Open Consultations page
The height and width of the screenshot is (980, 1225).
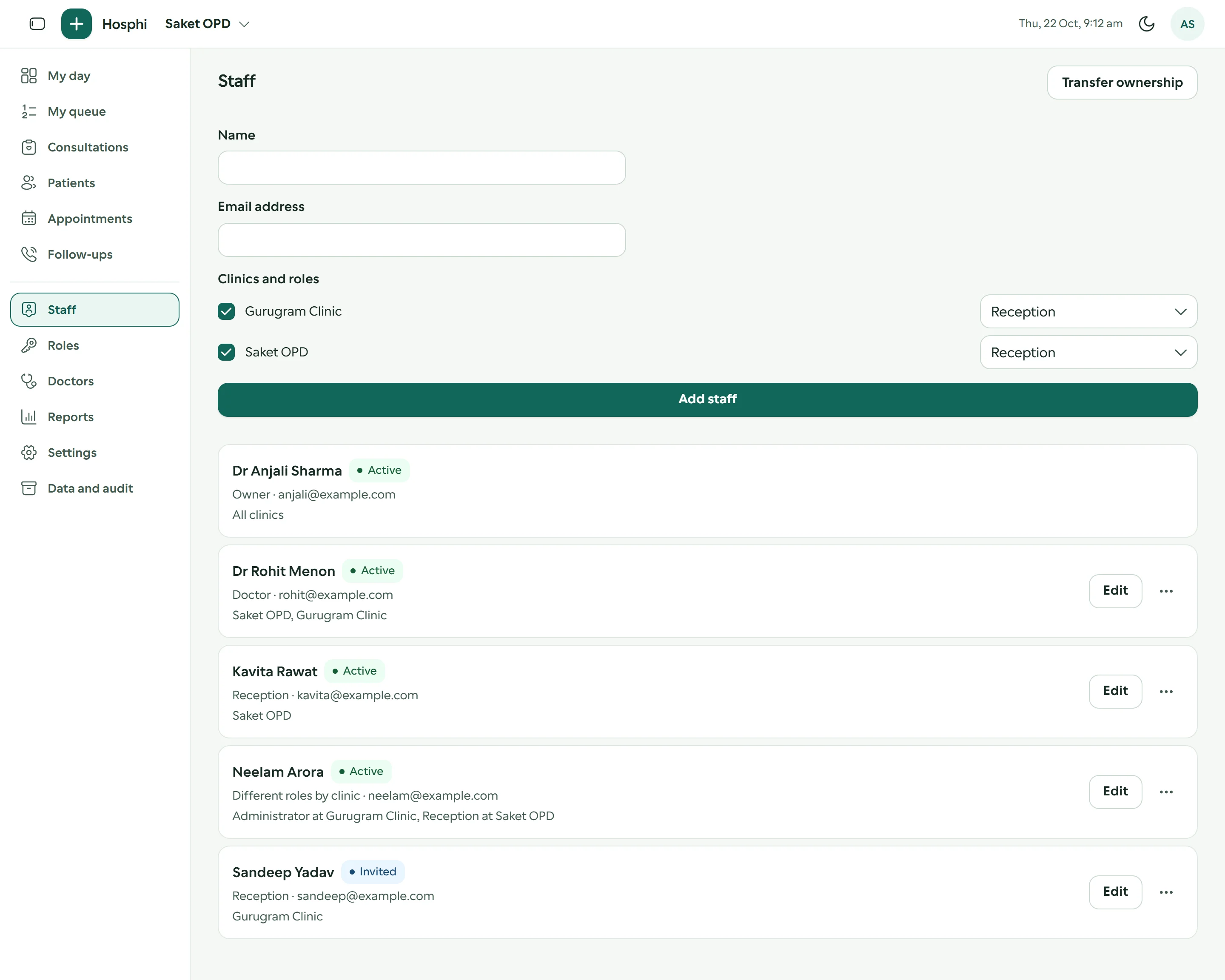click(95, 147)
